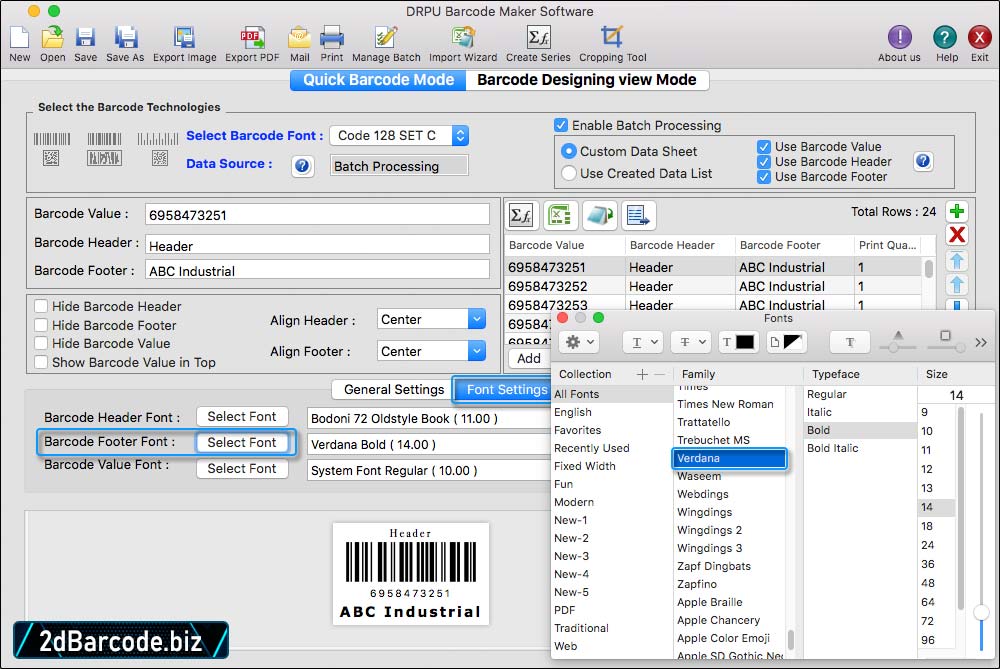Open the Fonts panel gear actions menu
Image resolution: width=1000 pixels, height=669 pixels.
click(x=579, y=342)
